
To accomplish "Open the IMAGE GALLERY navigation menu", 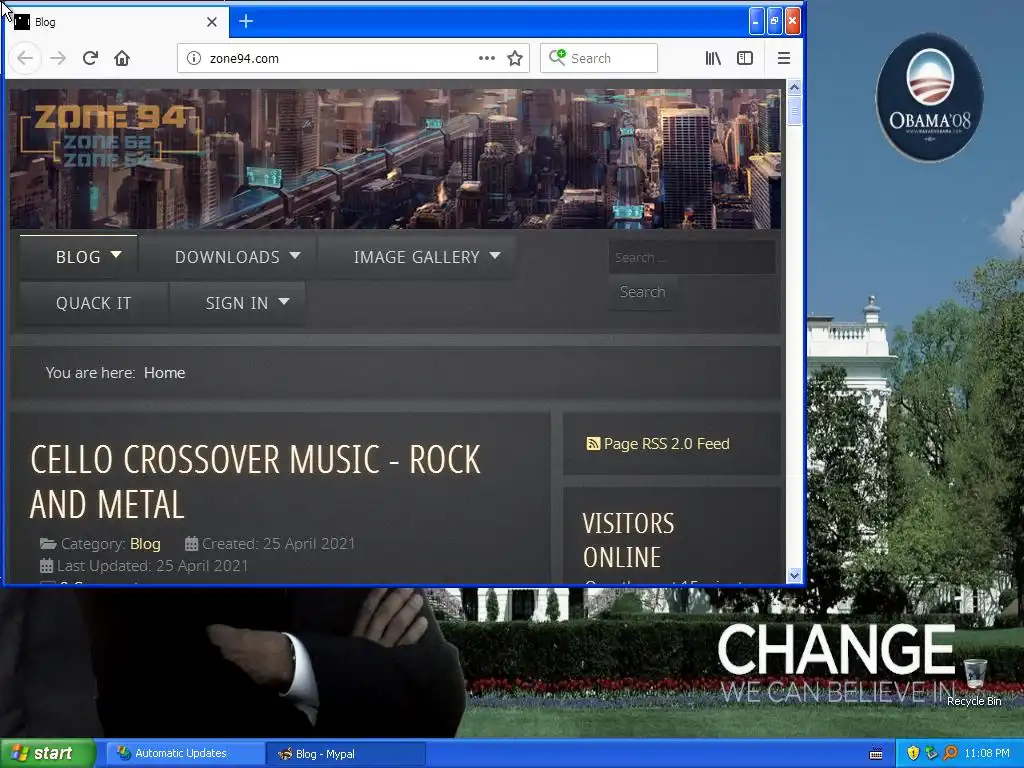I will [x=417, y=257].
